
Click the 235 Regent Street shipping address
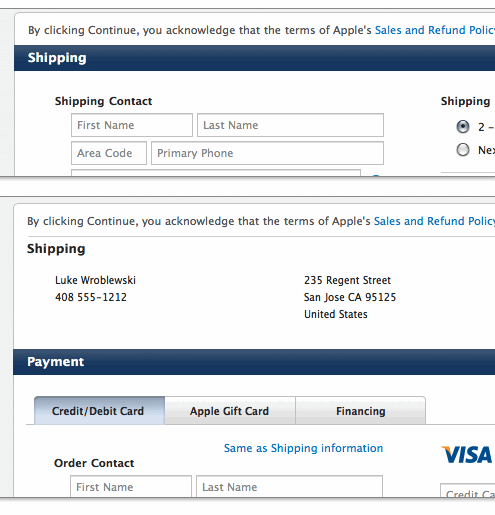click(347, 280)
